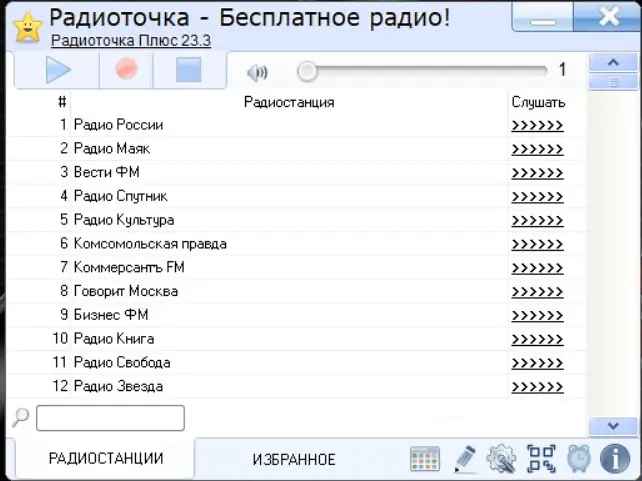
Task: Click the Слушать column header
Action: click(x=538, y=102)
